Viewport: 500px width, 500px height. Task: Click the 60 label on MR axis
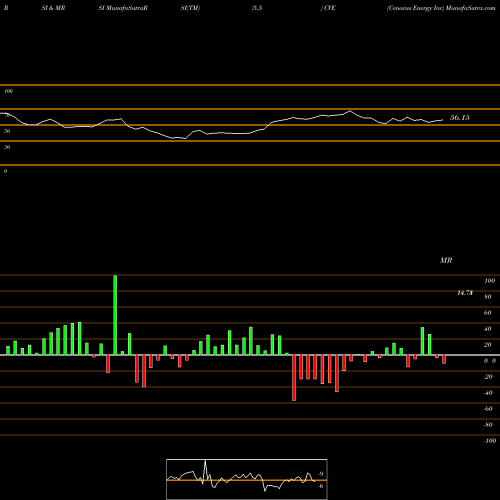point(488,313)
